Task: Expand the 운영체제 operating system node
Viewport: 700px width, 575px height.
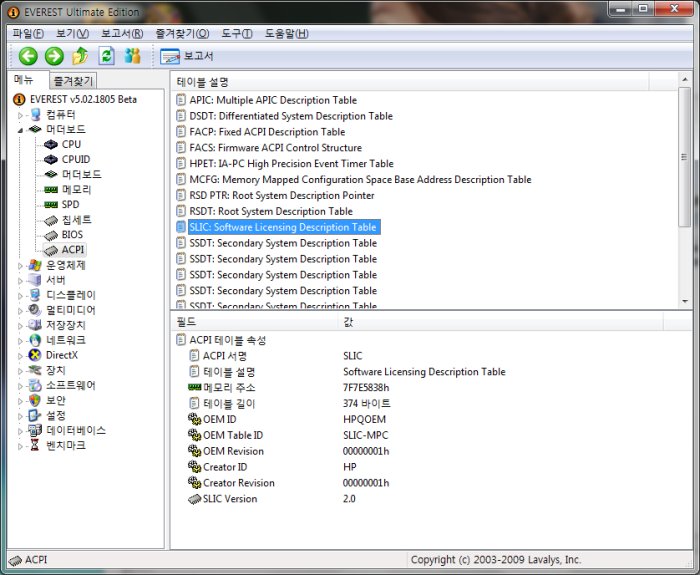Action: (20, 266)
